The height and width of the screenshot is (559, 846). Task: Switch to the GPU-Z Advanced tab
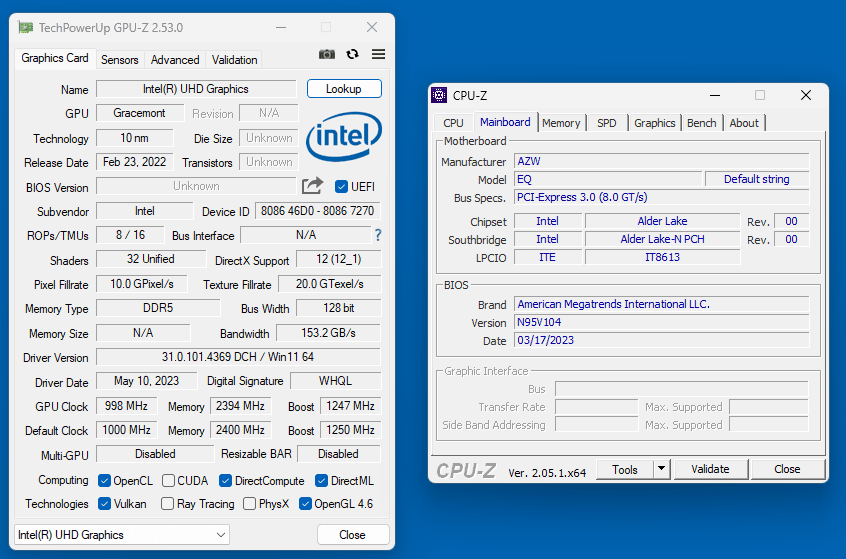pos(175,60)
